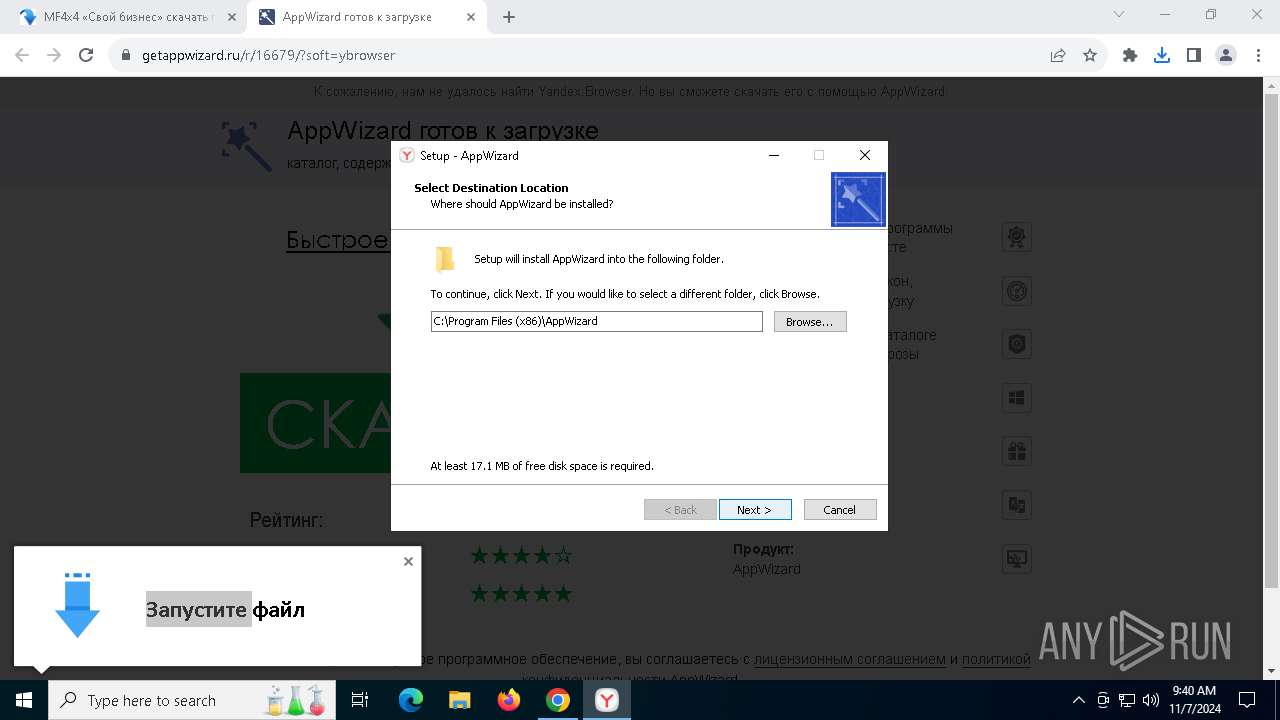Close the AppWizard setup window
Screen dimensions: 1280x720
865,155
